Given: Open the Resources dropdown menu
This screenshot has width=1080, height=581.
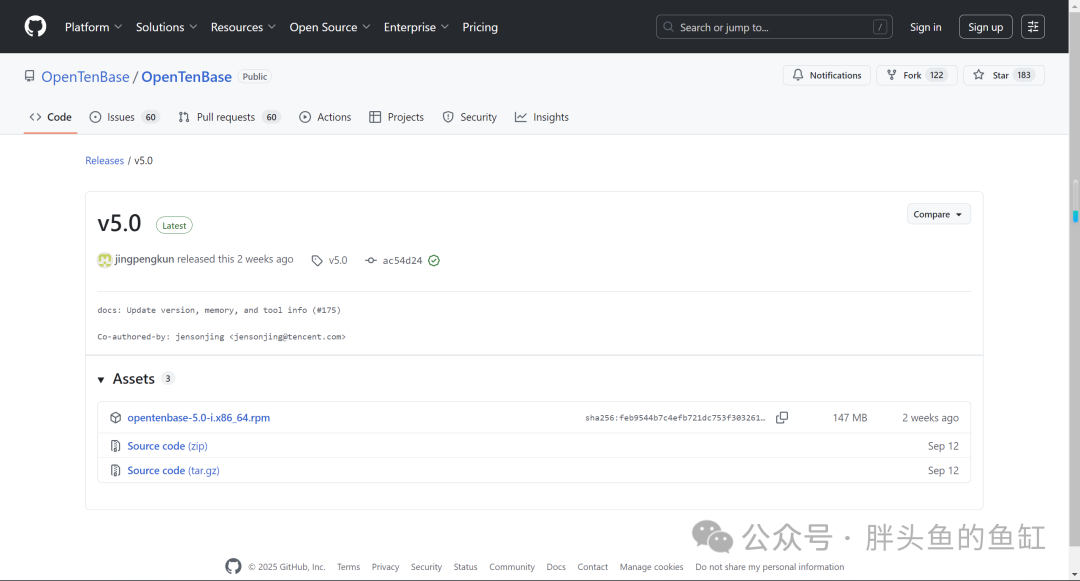Looking at the screenshot, I should click(x=243, y=27).
